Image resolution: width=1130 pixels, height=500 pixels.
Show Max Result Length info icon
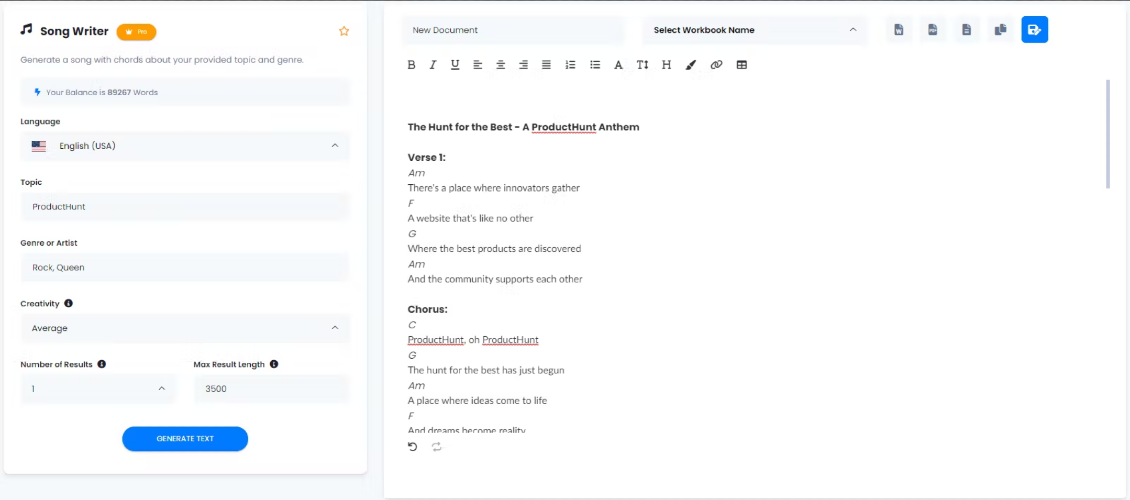[x=274, y=364]
